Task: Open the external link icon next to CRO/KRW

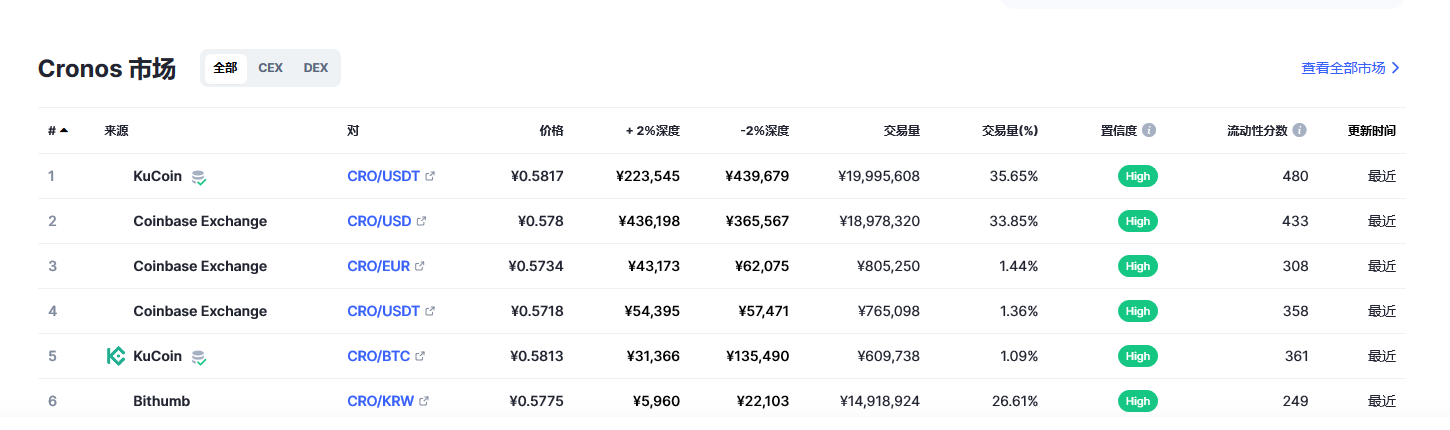Action: point(424,401)
